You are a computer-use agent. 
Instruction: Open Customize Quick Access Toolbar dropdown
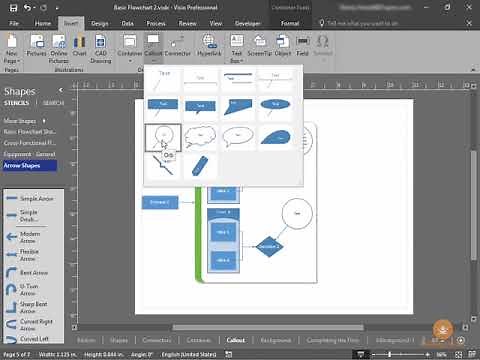tap(57, 8)
